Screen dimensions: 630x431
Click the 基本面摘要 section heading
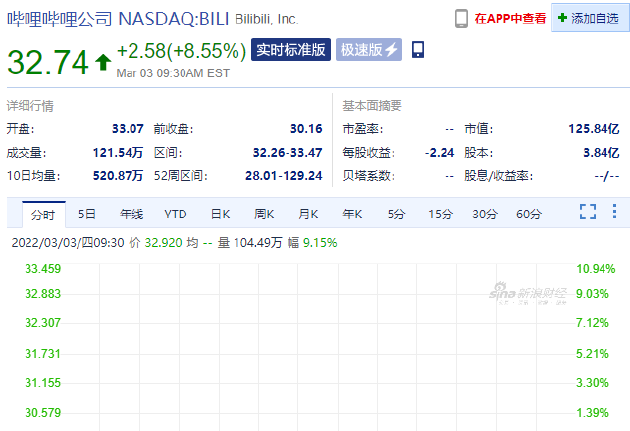click(372, 106)
